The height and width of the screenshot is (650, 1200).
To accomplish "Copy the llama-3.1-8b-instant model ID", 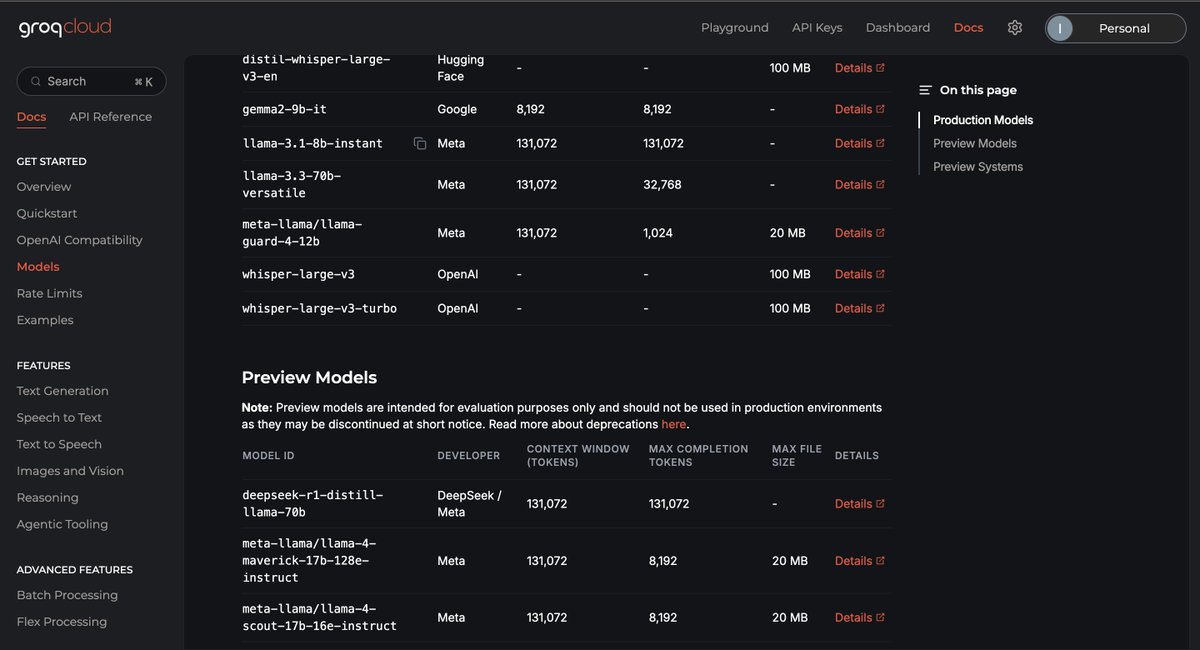I will pos(420,144).
